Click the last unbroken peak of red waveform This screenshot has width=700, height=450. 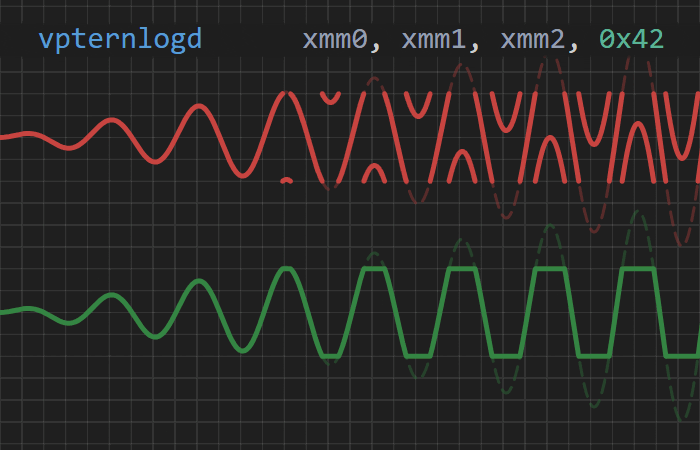(288, 93)
